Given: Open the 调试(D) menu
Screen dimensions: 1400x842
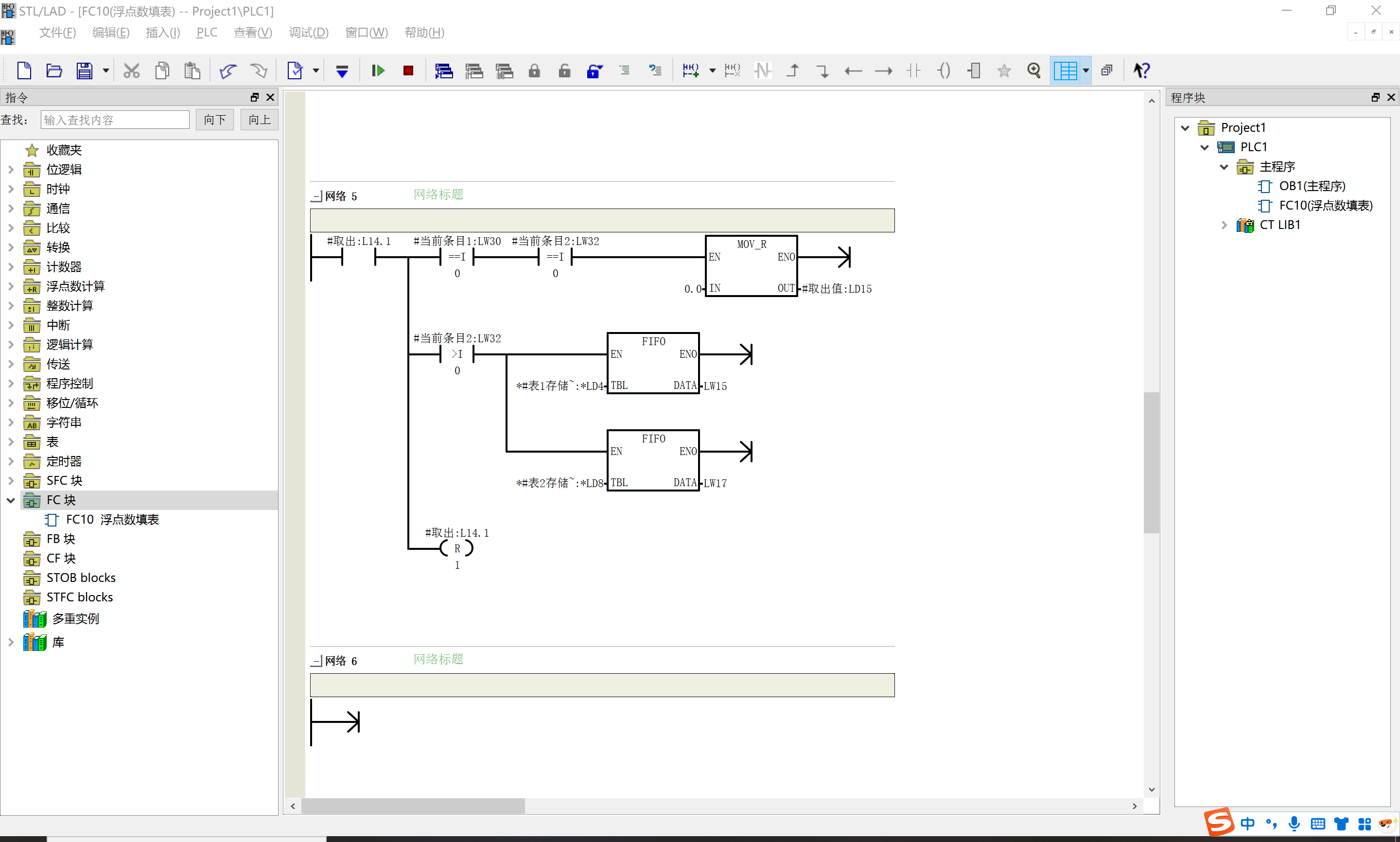Looking at the screenshot, I should 309,33.
